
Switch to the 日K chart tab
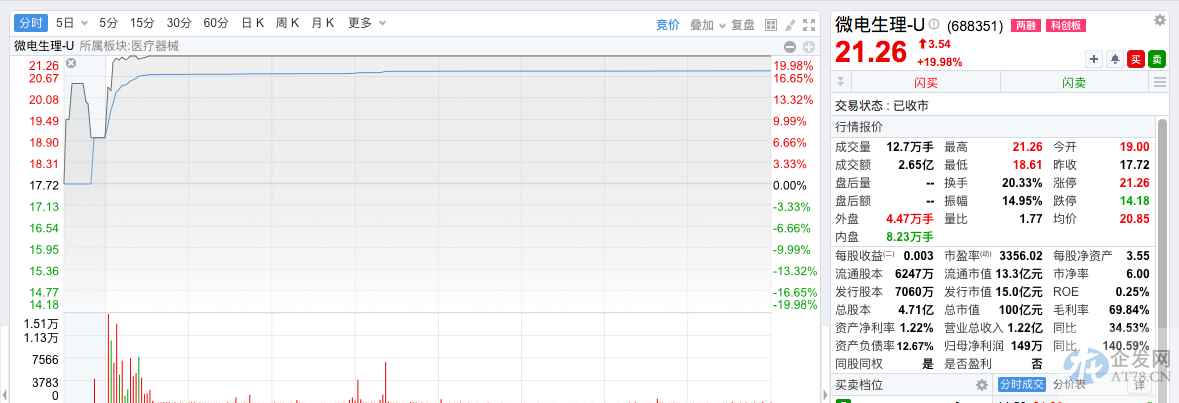point(252,23)
